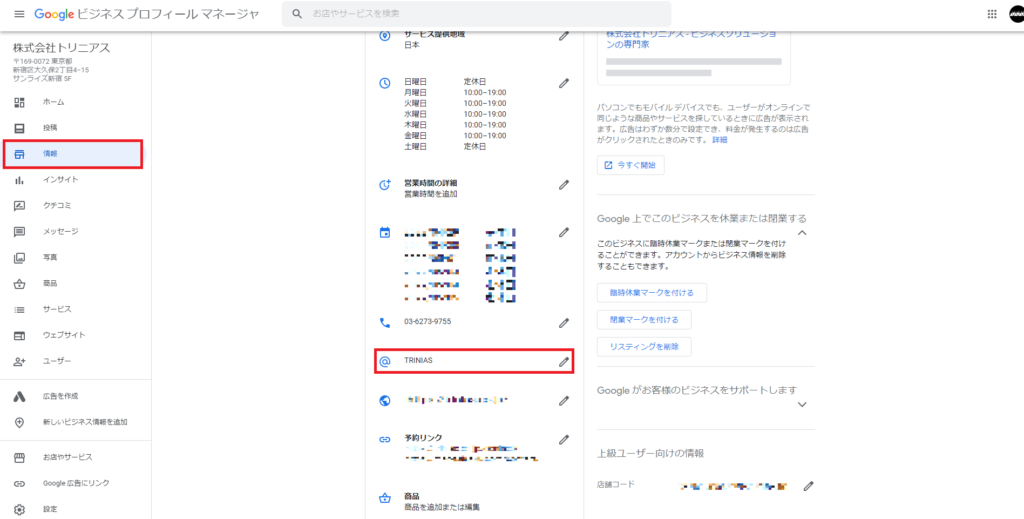This screenshot has width=1024, height=519.
Task: Click the clock icon for business hours
Action: coord(385,83)
